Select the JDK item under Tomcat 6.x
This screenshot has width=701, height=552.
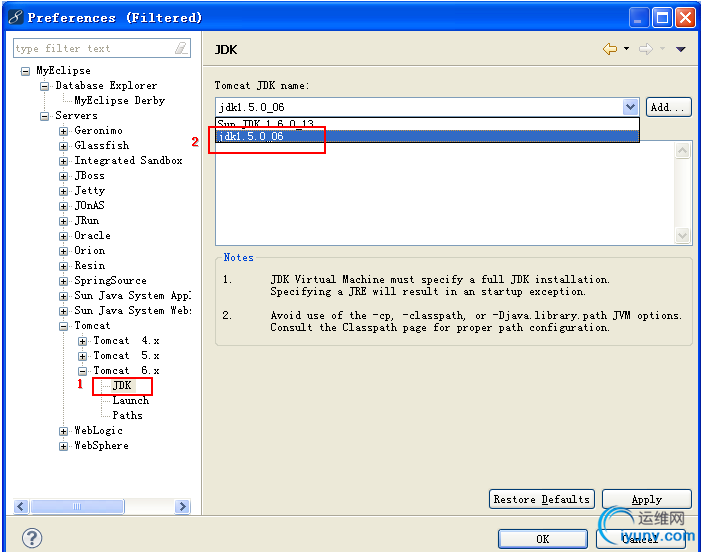[x=122, y=386]
